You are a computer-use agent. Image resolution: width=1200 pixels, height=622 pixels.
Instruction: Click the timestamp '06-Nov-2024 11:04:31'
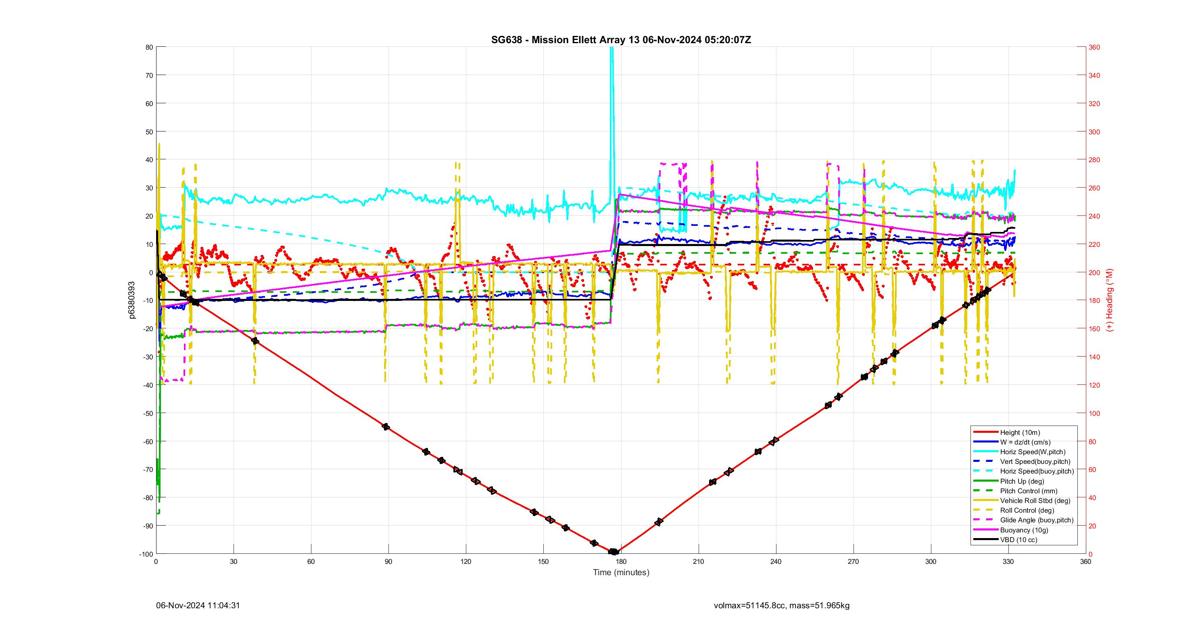click(x=198, y=605)
